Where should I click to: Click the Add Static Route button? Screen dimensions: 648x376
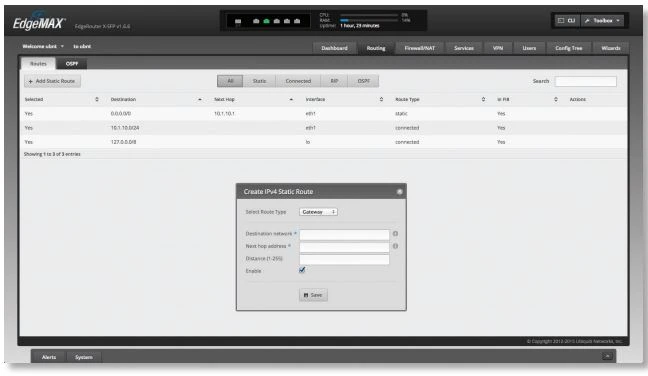coord(52,81)
